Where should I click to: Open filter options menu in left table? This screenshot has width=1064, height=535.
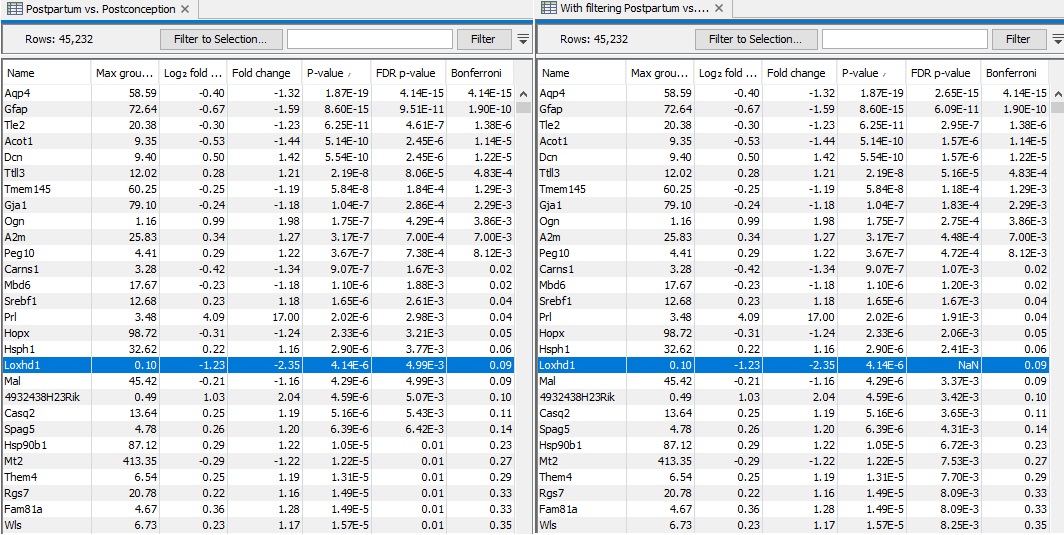point(523,39)
